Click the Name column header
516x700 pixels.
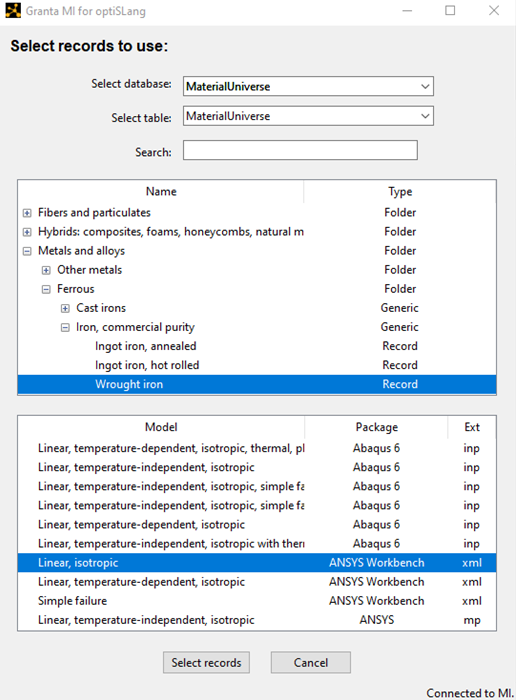click(x=161, y=192)
